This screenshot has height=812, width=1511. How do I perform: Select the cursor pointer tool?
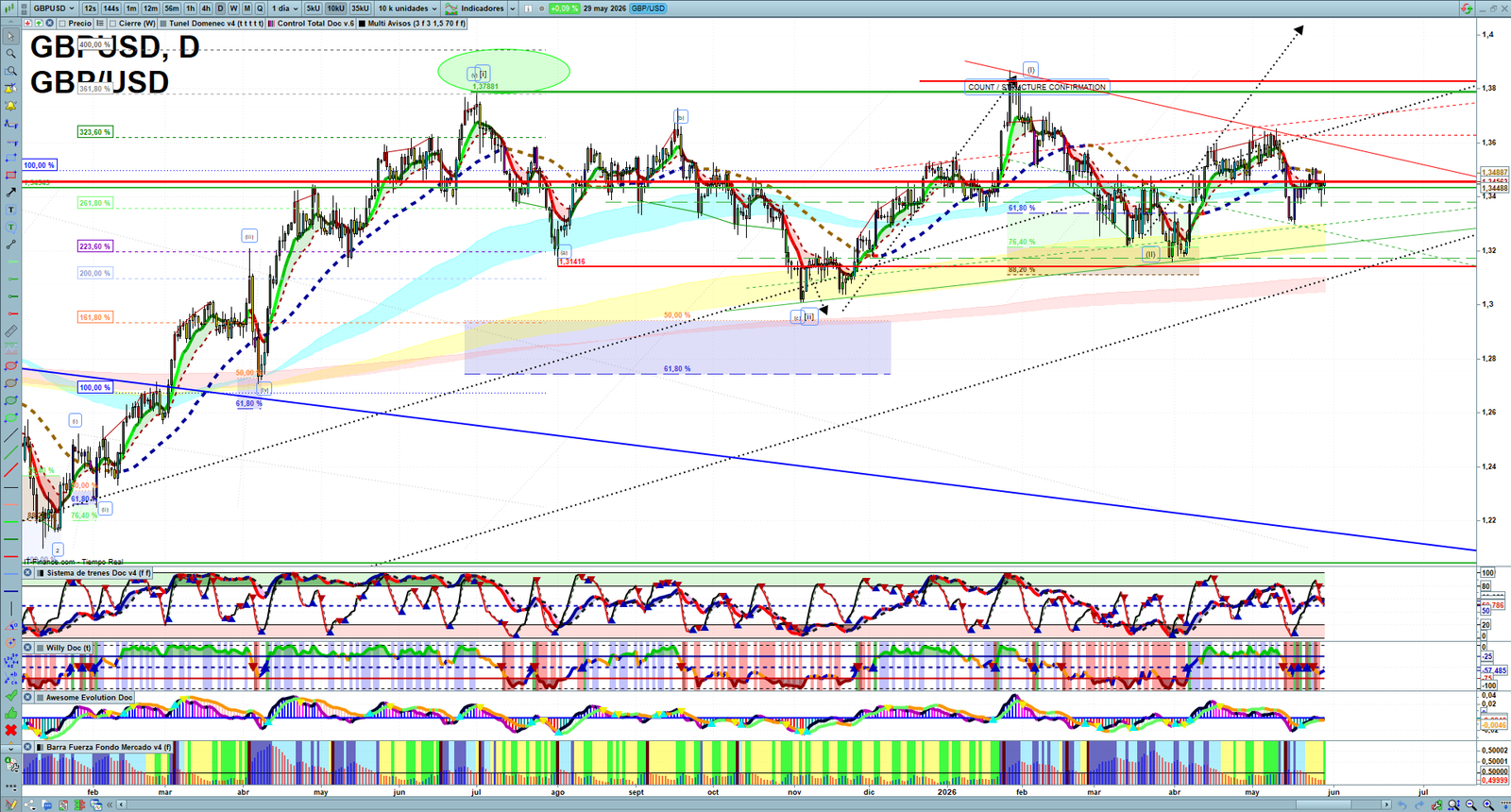[x=11, y=37]
